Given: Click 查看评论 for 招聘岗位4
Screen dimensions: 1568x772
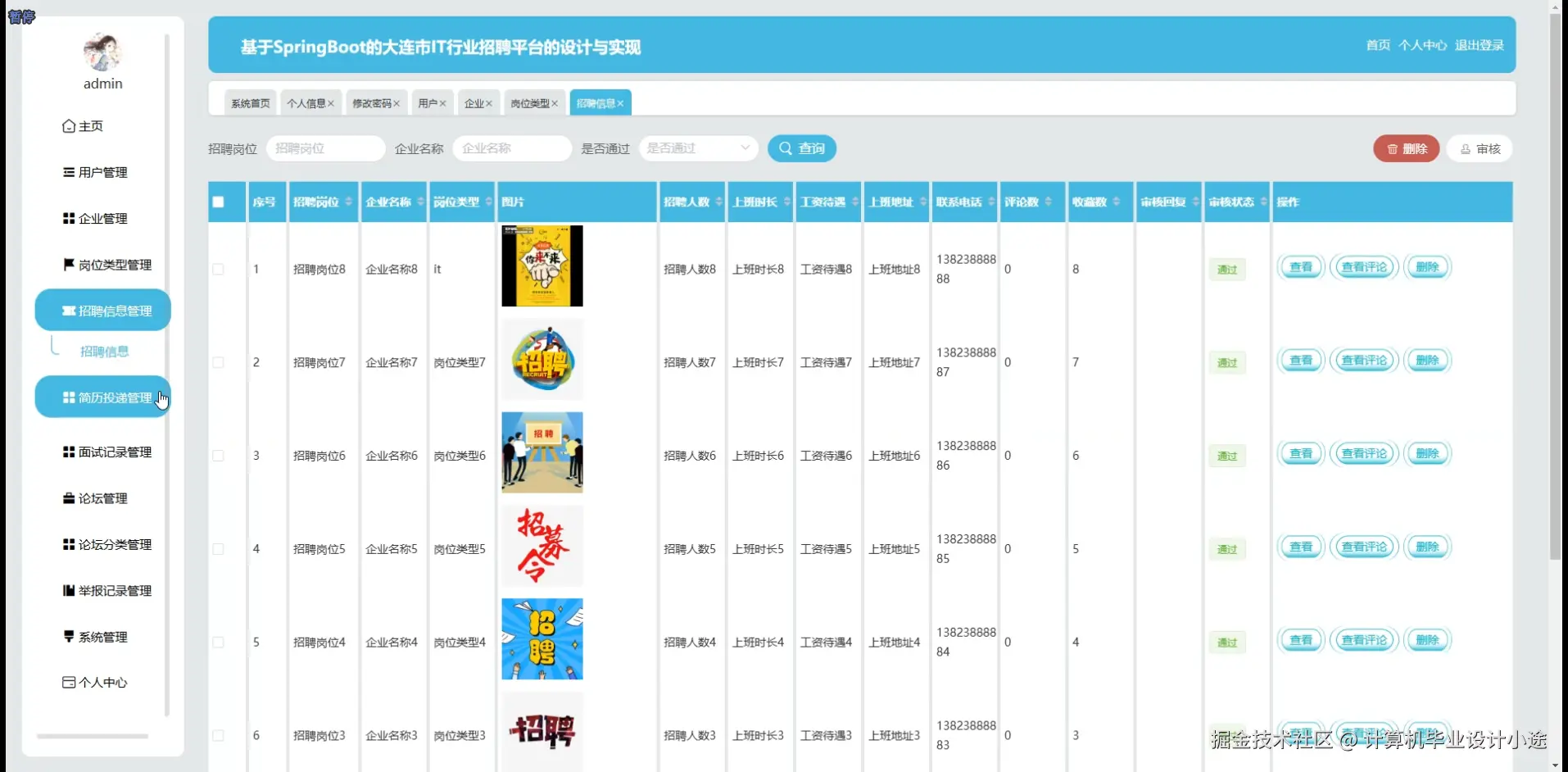Looking at the screenshot, I should pos(1364,641).
